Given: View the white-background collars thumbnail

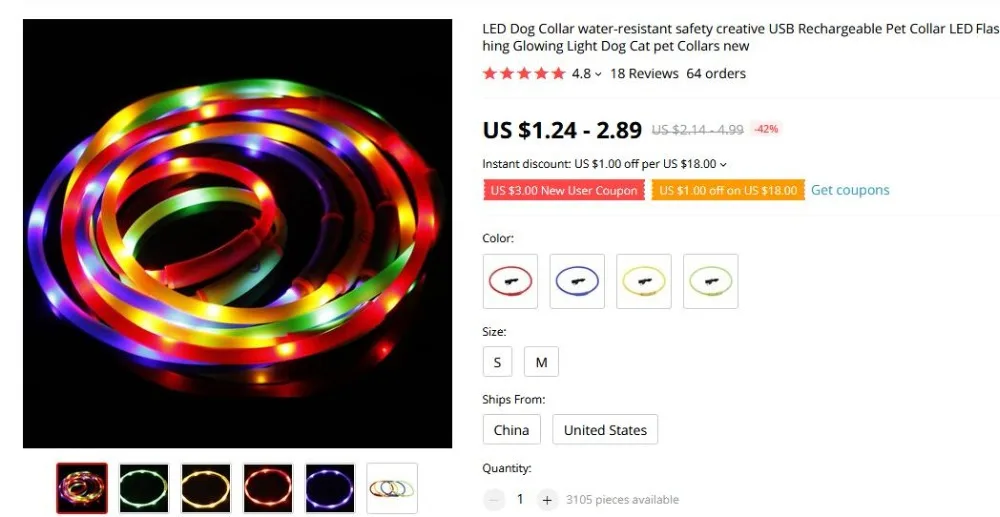Looking at the screenshot, I should (392, 488).
